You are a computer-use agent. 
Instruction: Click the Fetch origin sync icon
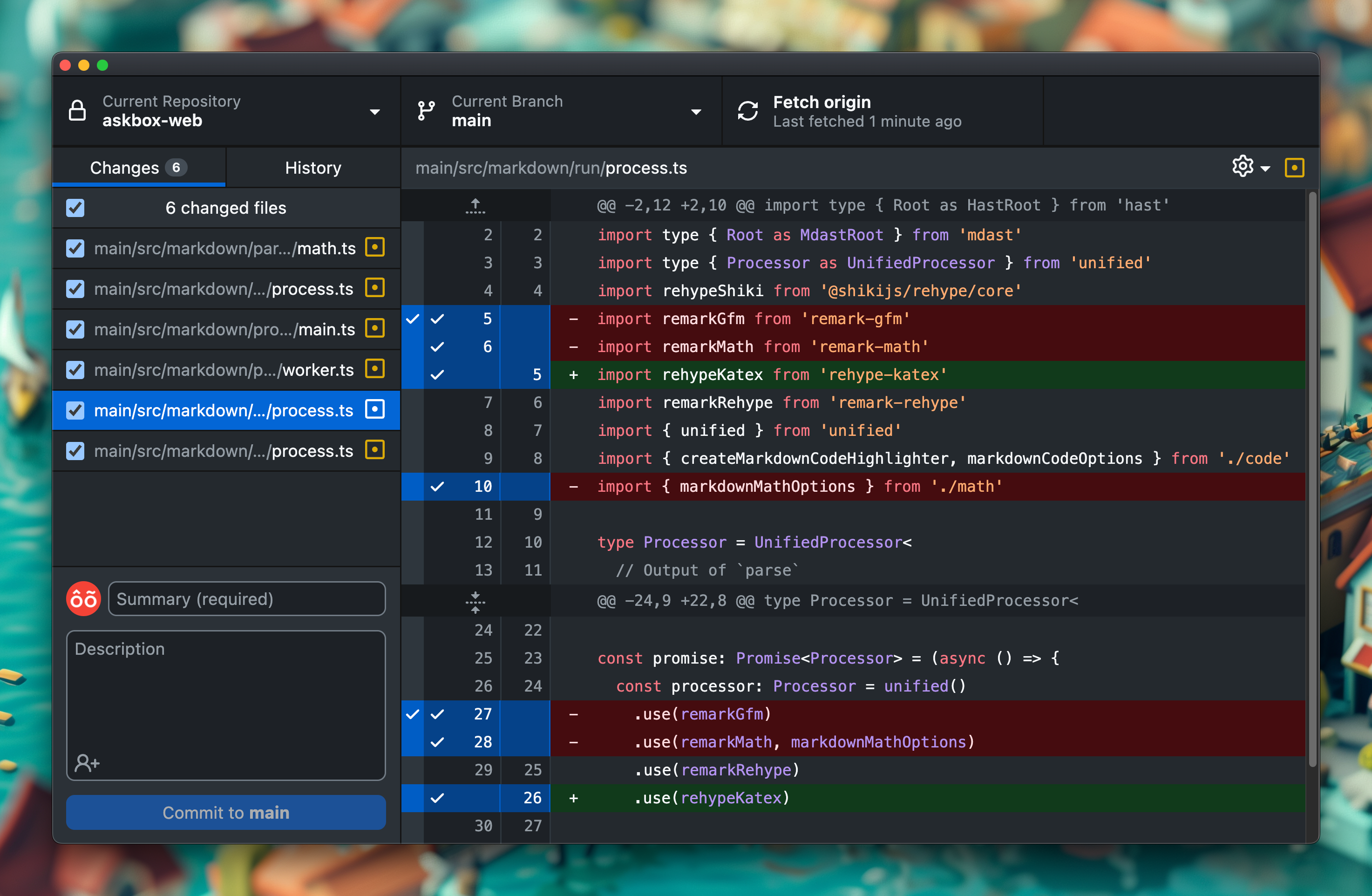[x=747, y=111]
